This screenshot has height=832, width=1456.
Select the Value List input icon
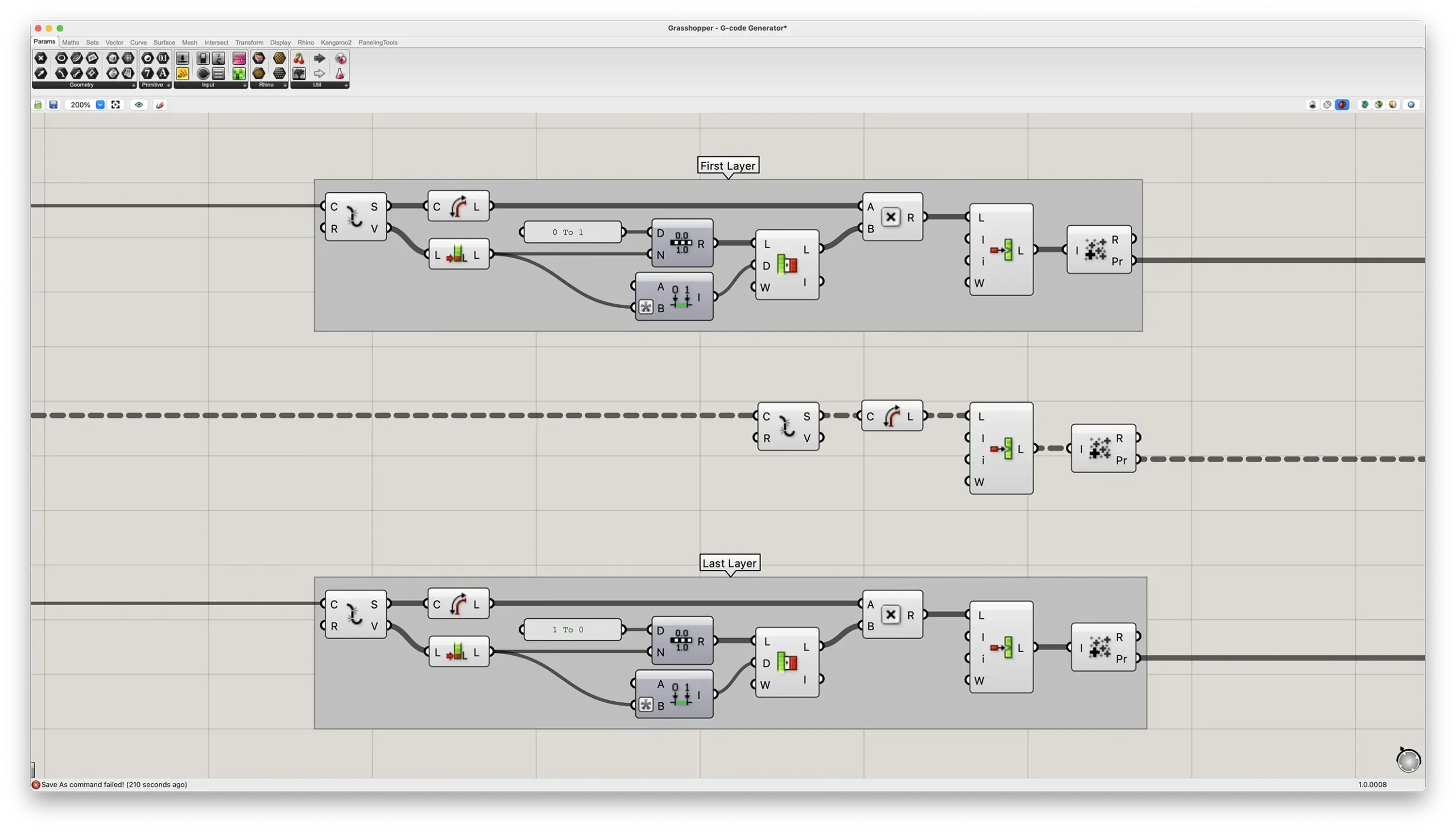click(x=218, y=73)
